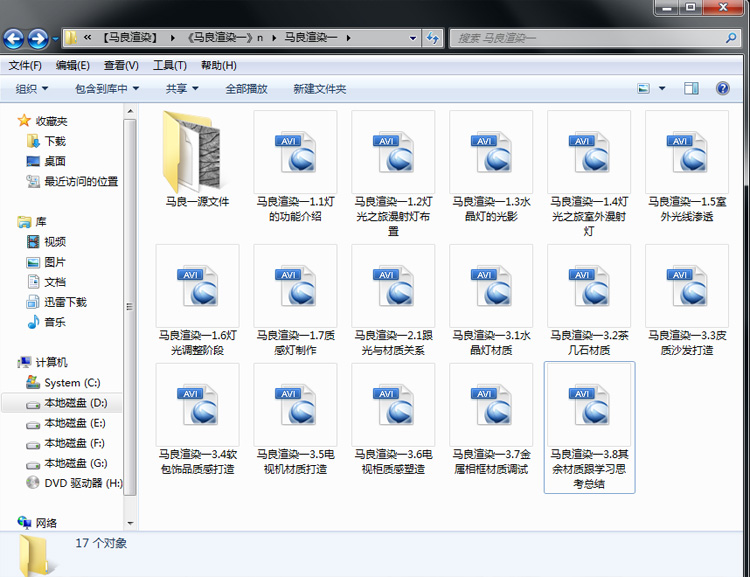Expand the 【马良渲染】 breadcrumb arrow
Image resolution: width=750 pixels, height=577 pixels.
[173, 37]
